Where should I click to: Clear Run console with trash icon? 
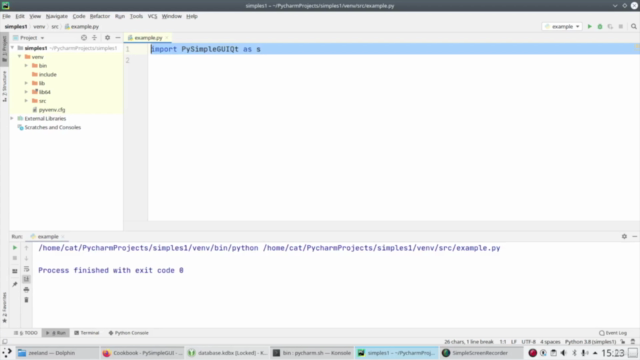pyautogui.click(x=27, y=300)
